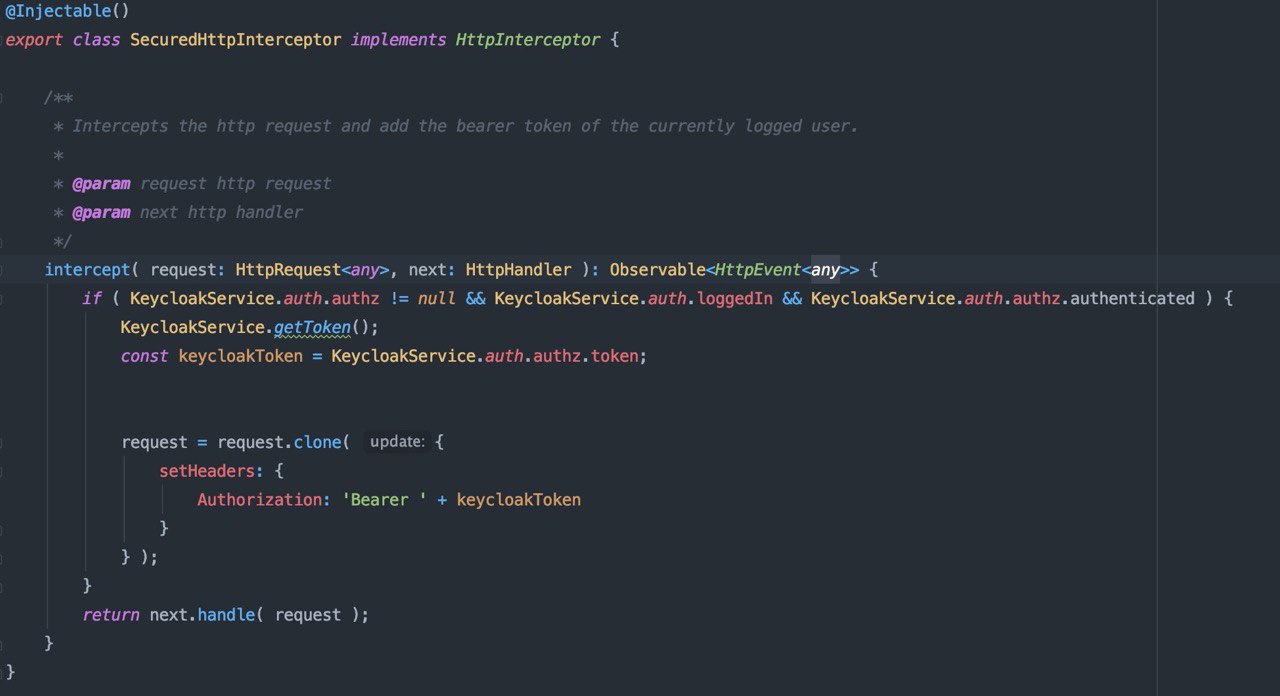The height and width of the screenshot is (696, 1280).
Task: Click next in 'next.handle'
Action: [168, 614]
